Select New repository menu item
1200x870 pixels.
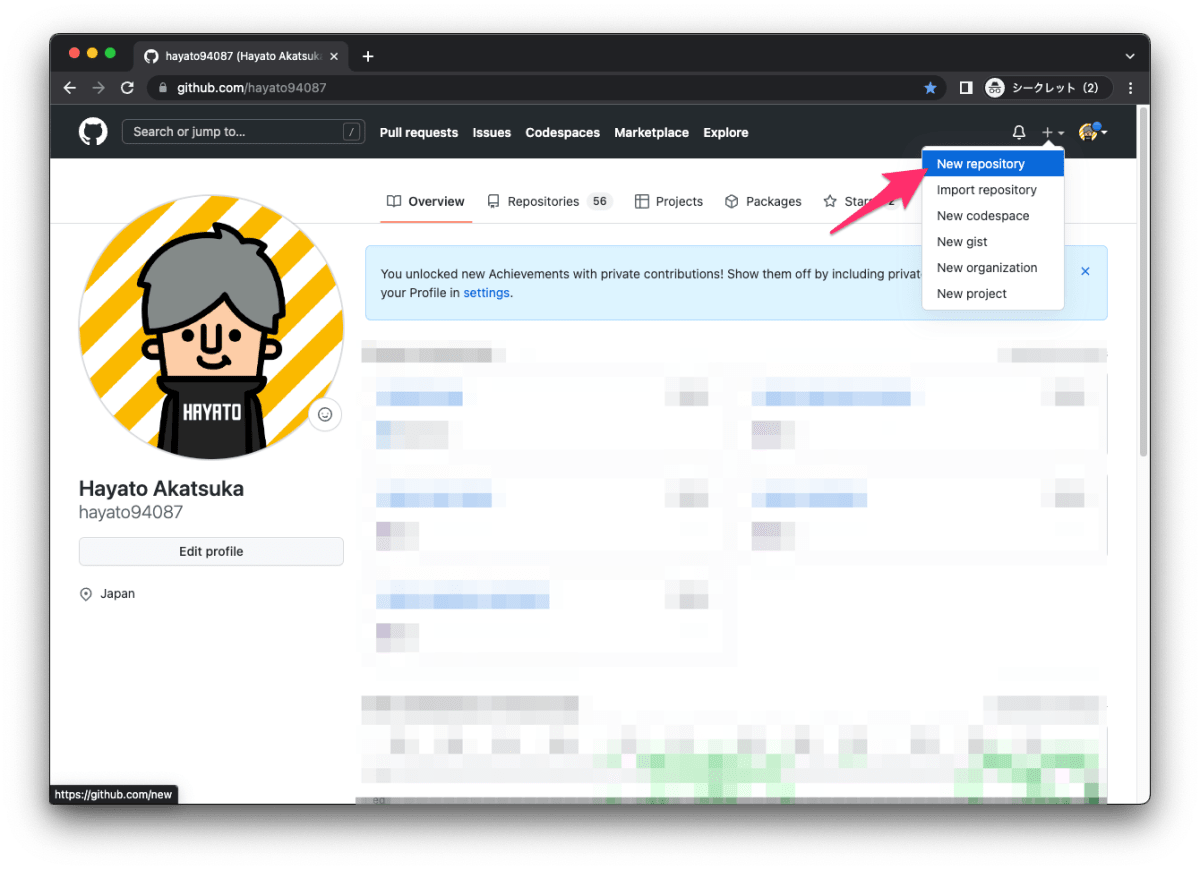point(993,164)
